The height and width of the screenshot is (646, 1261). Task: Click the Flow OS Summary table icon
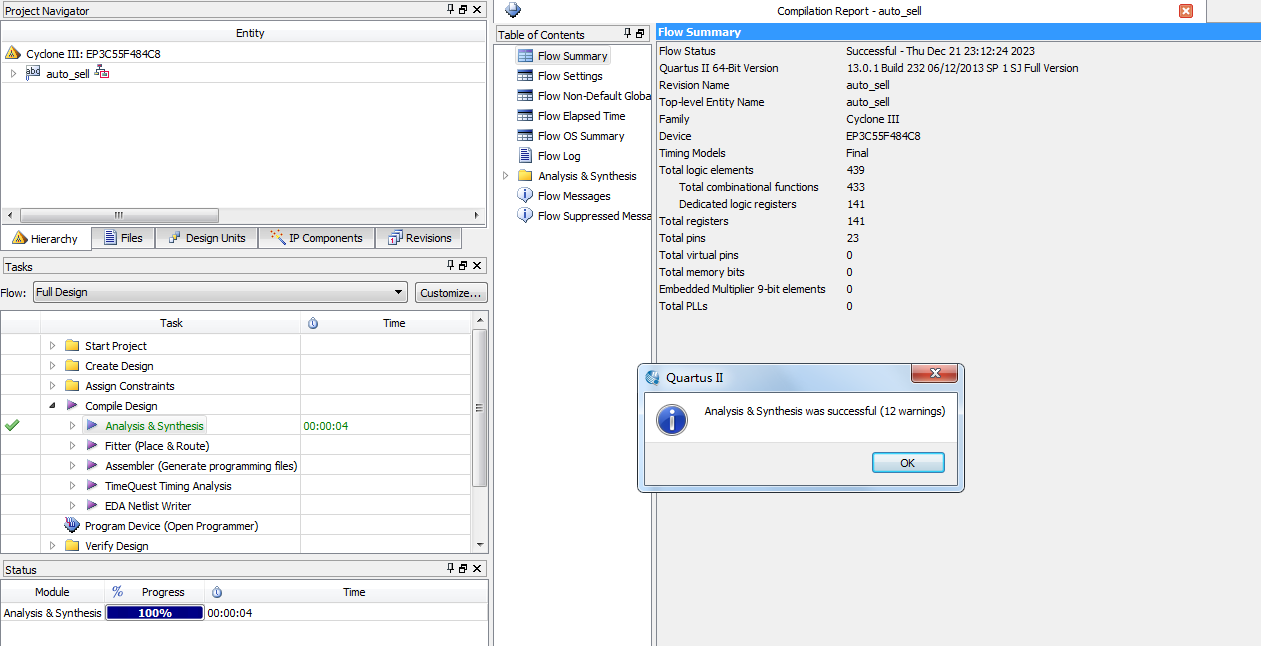pyautogui.click(x=525, y=136)
